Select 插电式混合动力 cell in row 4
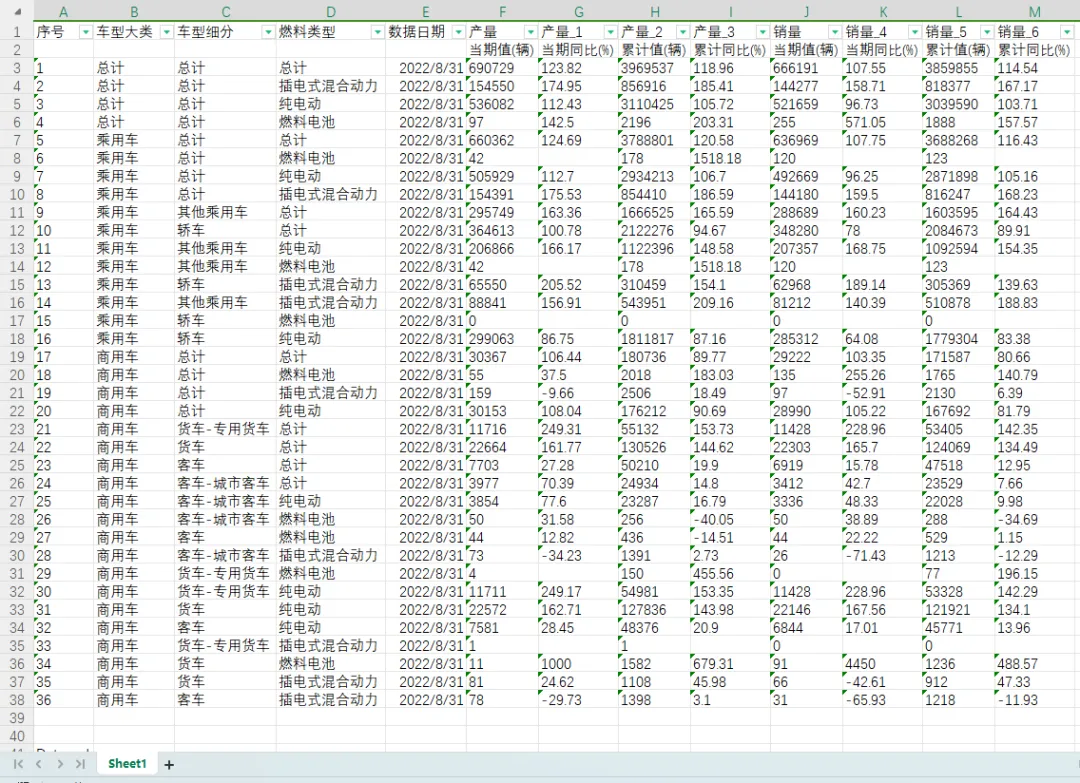Image resolution: width=1080 pixels, height=783 pixels. click(331, 86)
